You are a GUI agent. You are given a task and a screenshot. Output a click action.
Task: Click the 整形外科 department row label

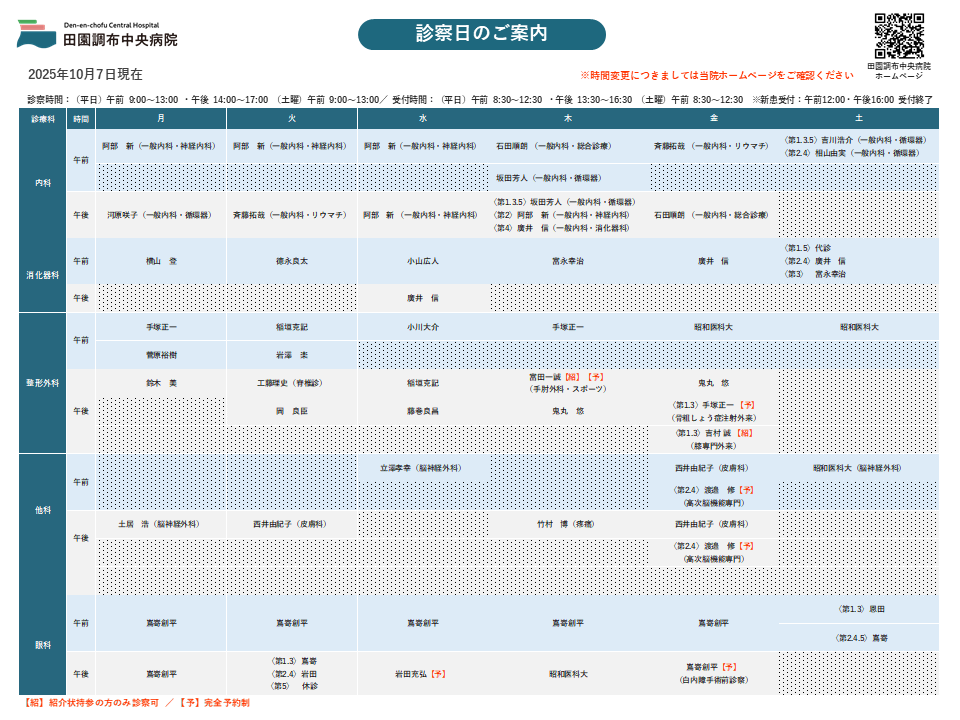(43, 383)
